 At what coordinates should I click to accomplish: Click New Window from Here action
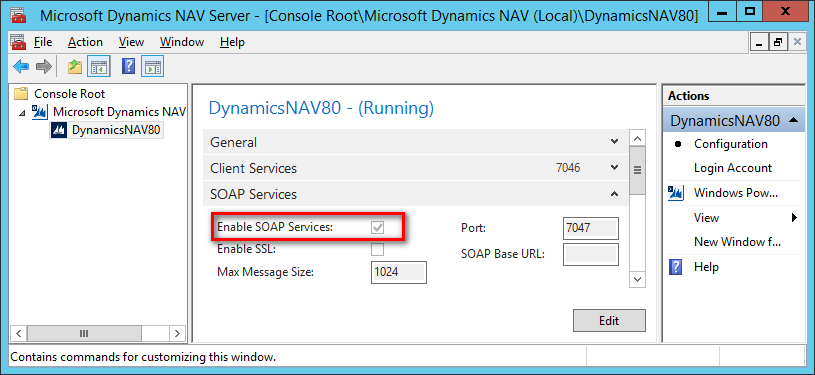point(738,242)
